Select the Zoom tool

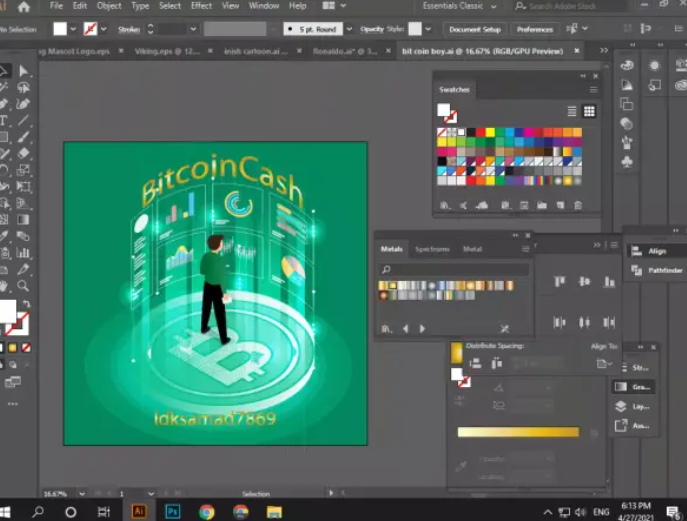point(23,286)
